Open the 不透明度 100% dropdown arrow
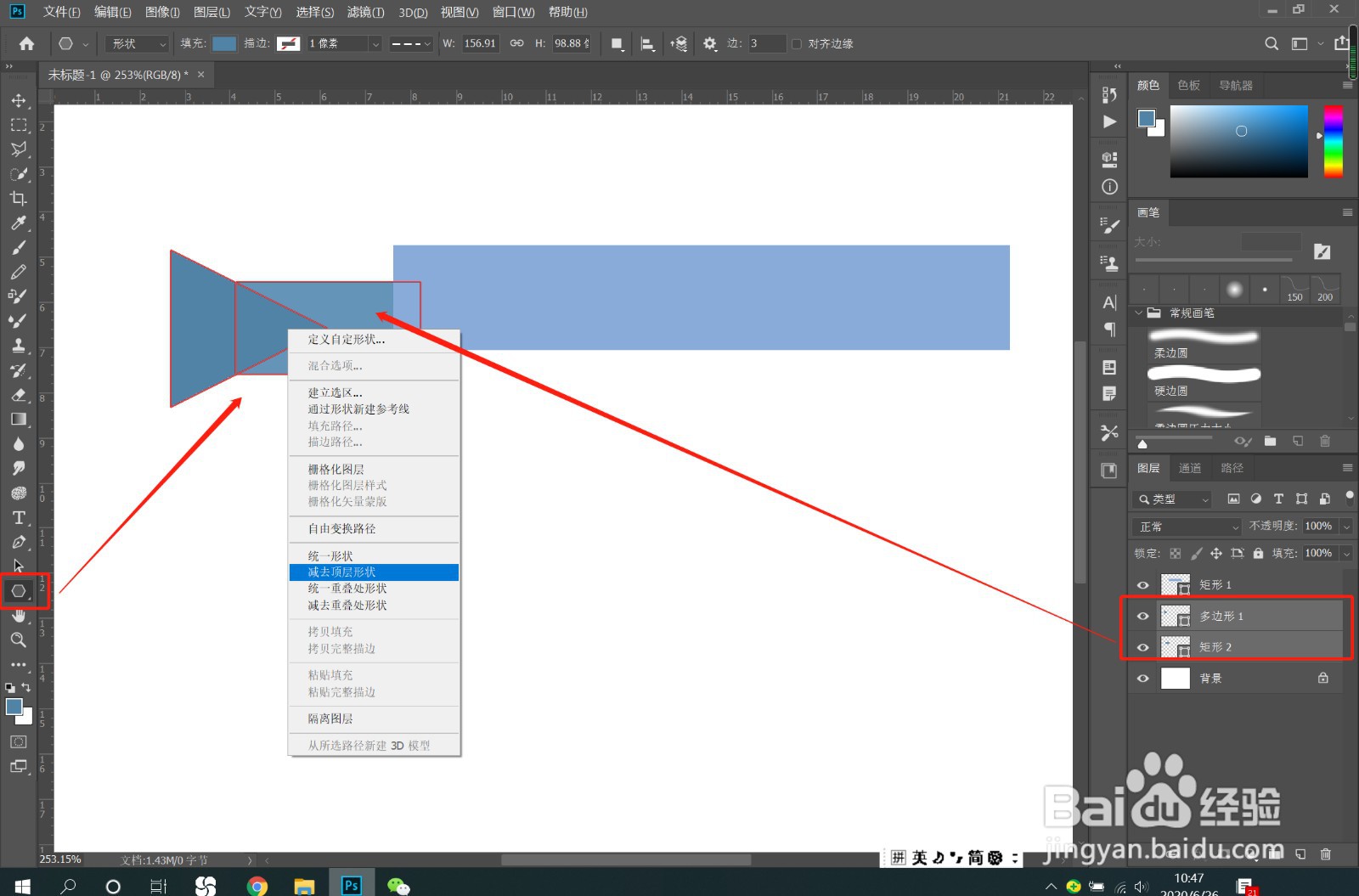The height and width of the screenshot is (896, 1359). click(x=1346, y=527)
